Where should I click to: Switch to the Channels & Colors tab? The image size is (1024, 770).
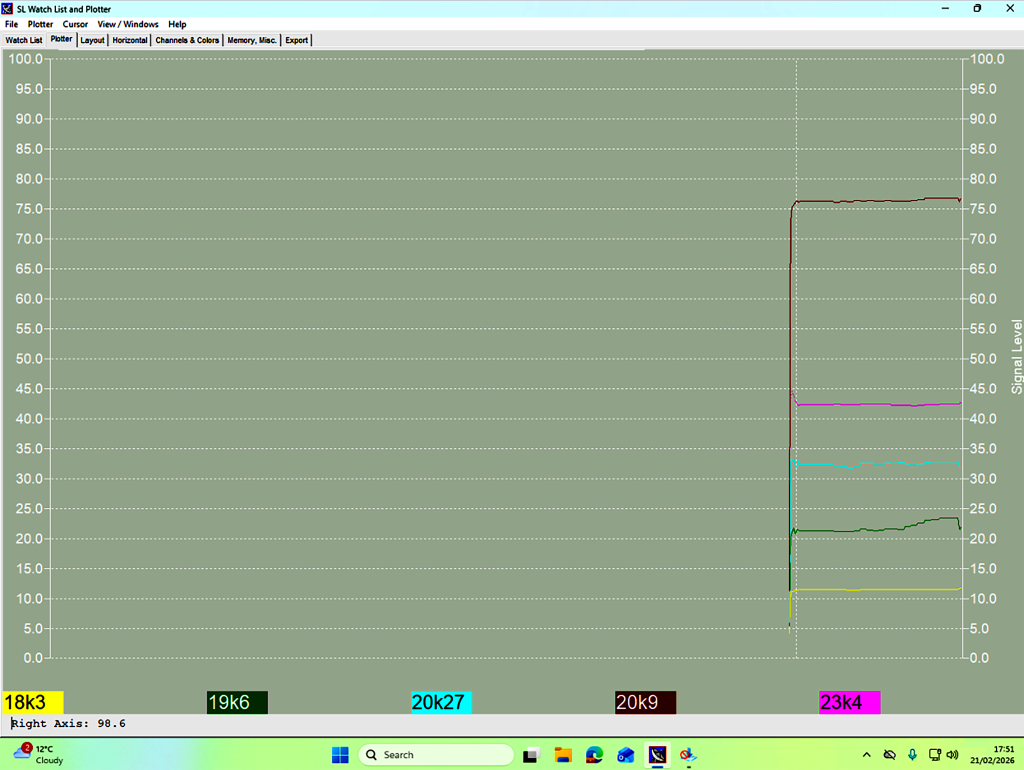click(187, 41)
